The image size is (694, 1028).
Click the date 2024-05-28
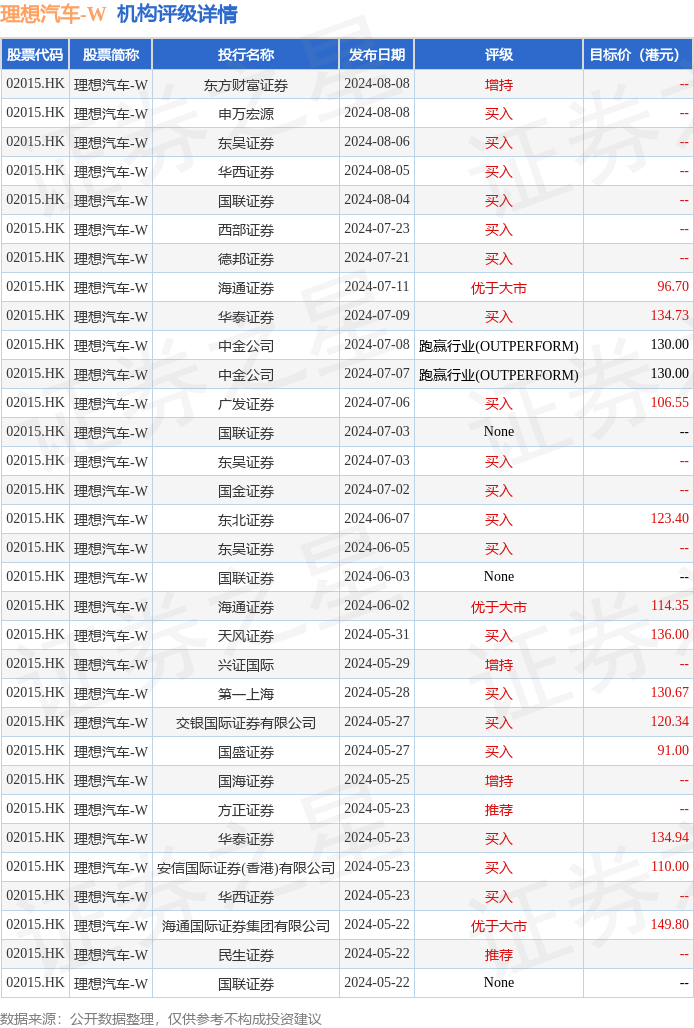click(x=377, y=692)
